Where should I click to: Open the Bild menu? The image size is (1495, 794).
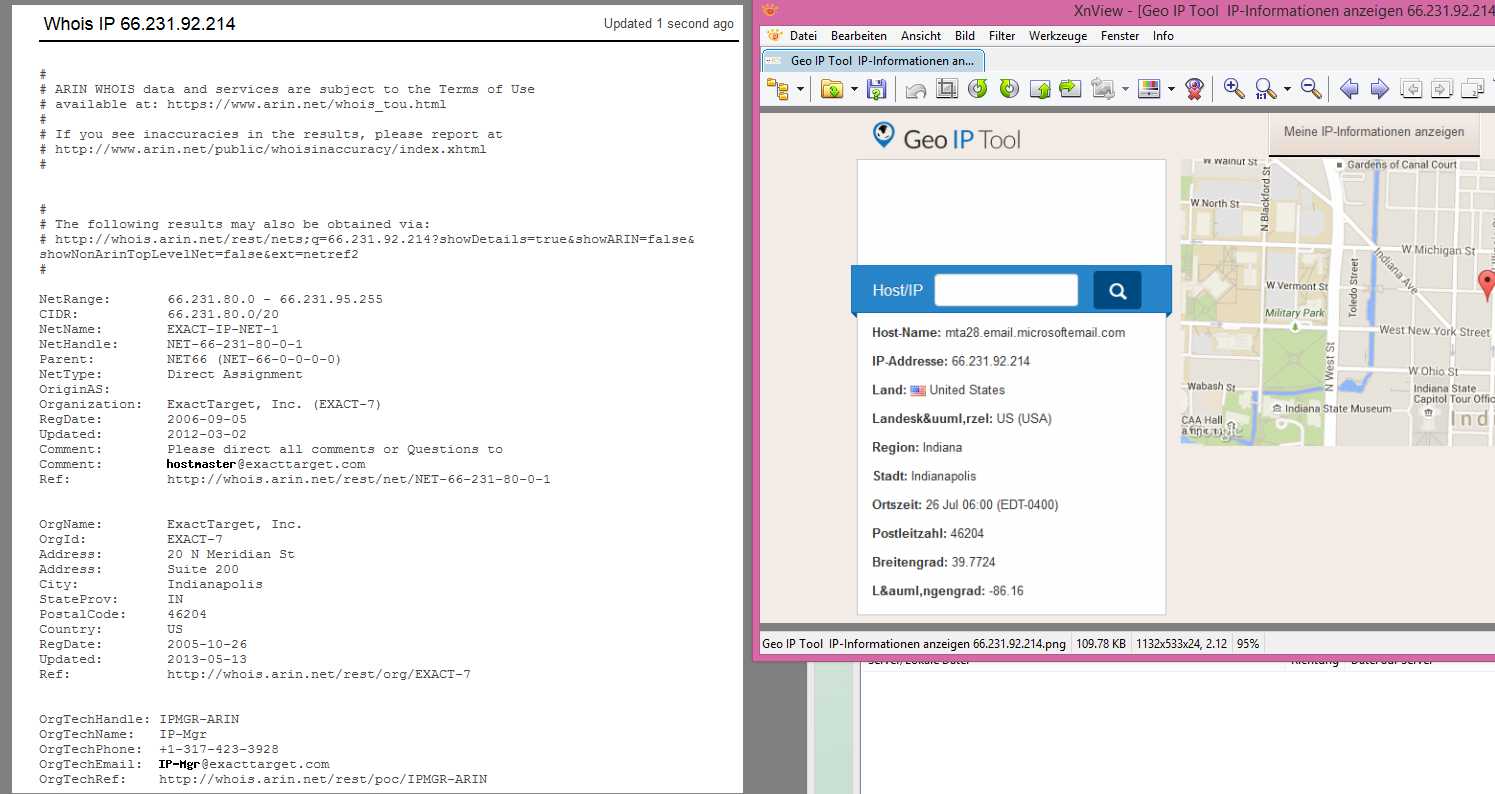(965, 36)
